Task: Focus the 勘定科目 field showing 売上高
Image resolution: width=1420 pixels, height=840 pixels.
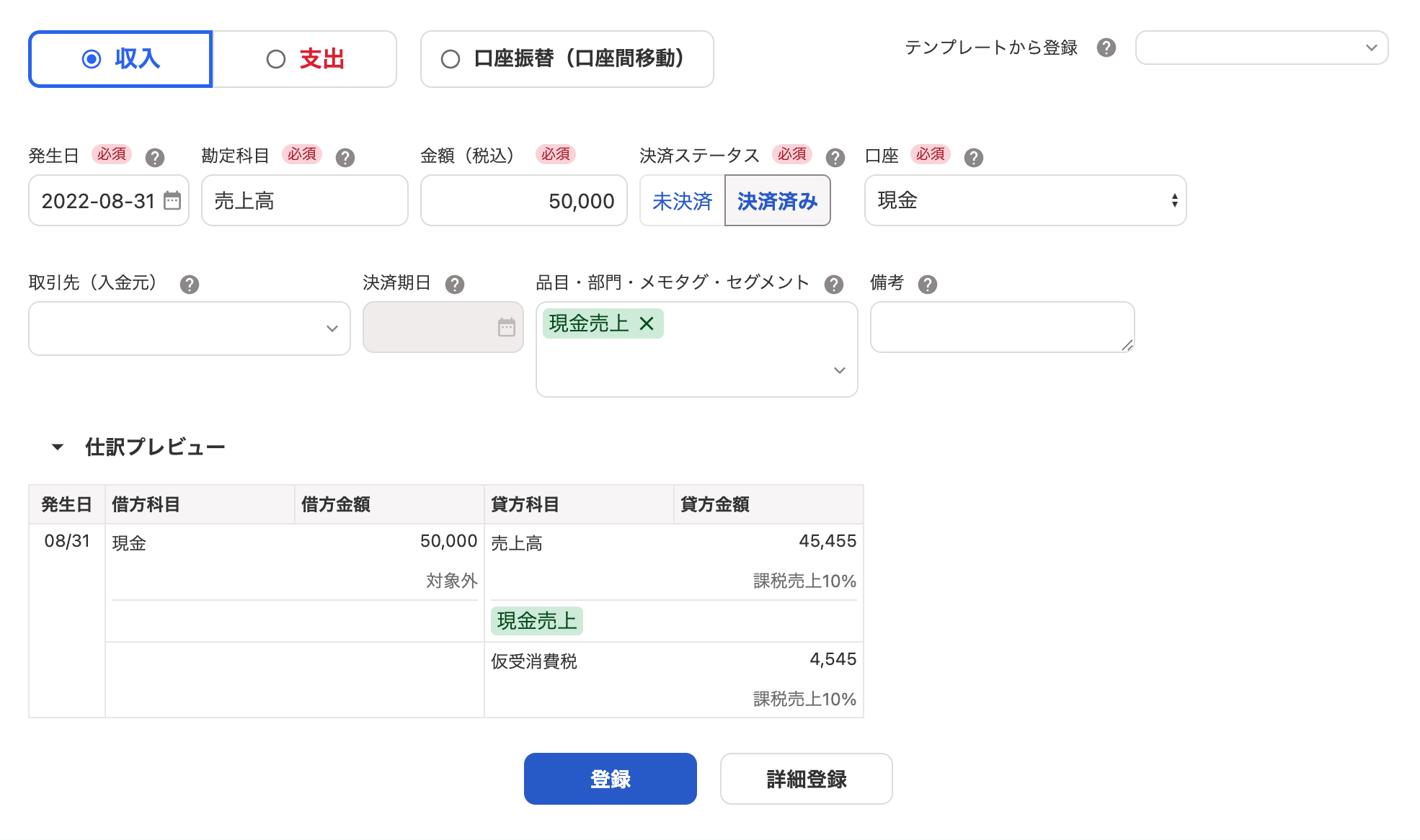Action: 305,200
